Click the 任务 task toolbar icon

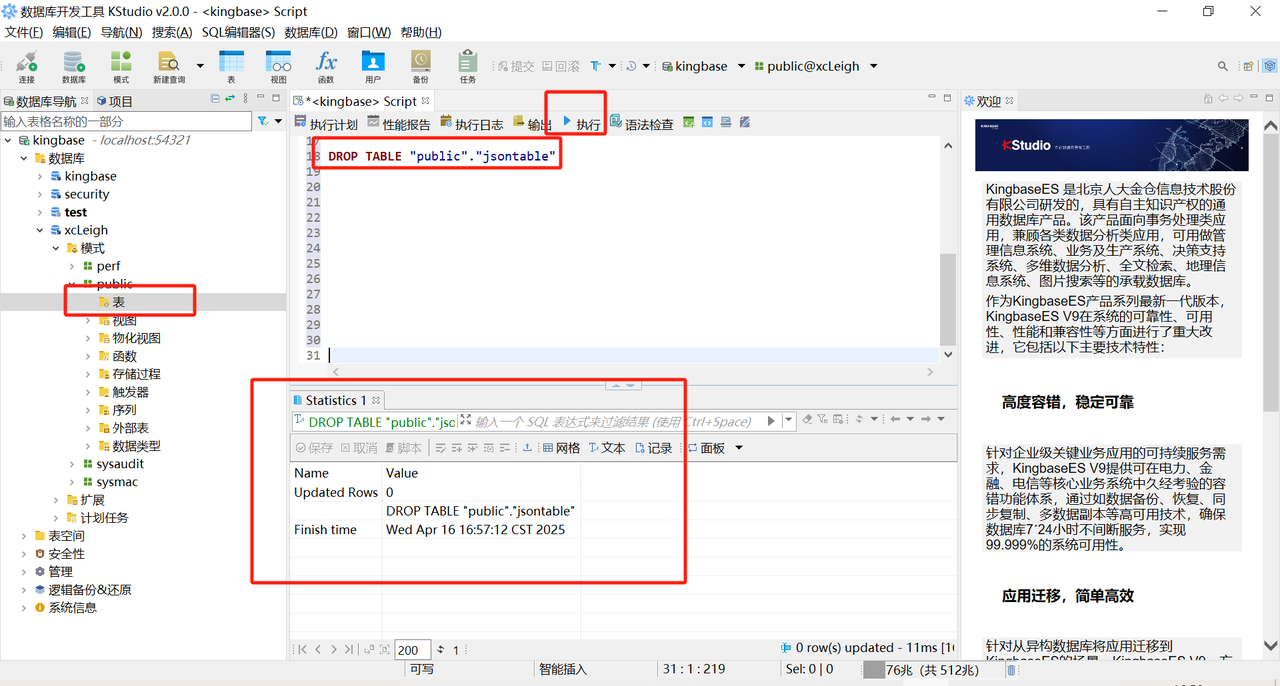[467, 66]
